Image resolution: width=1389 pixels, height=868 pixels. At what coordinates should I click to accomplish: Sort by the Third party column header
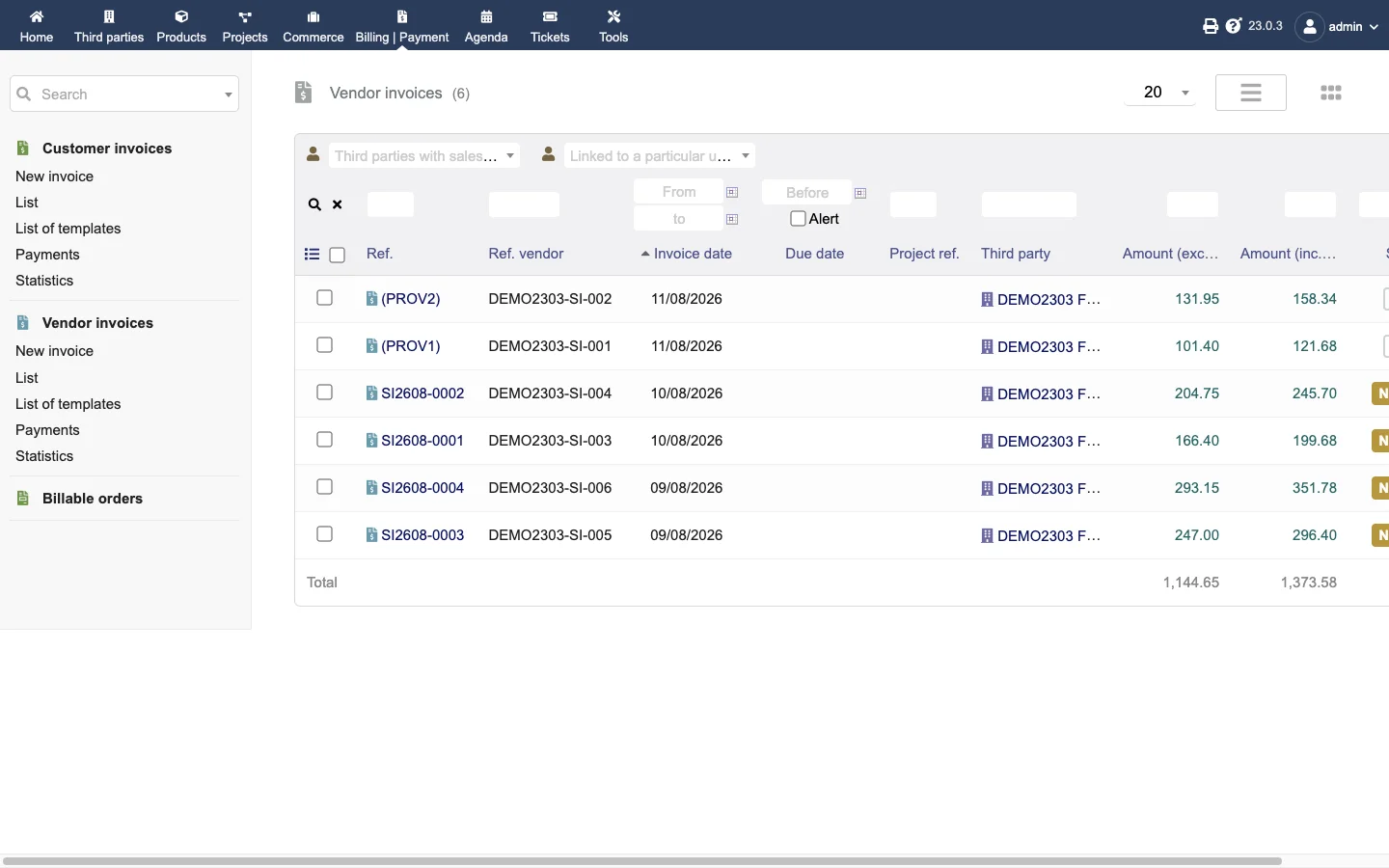point(1016,254)
